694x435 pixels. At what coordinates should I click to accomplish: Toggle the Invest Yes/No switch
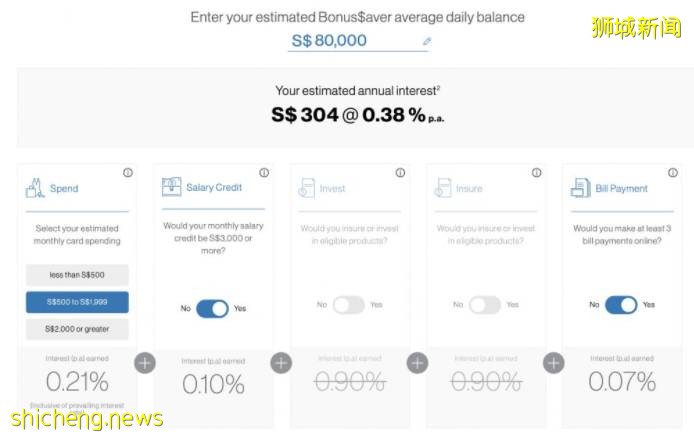[348, 305]
